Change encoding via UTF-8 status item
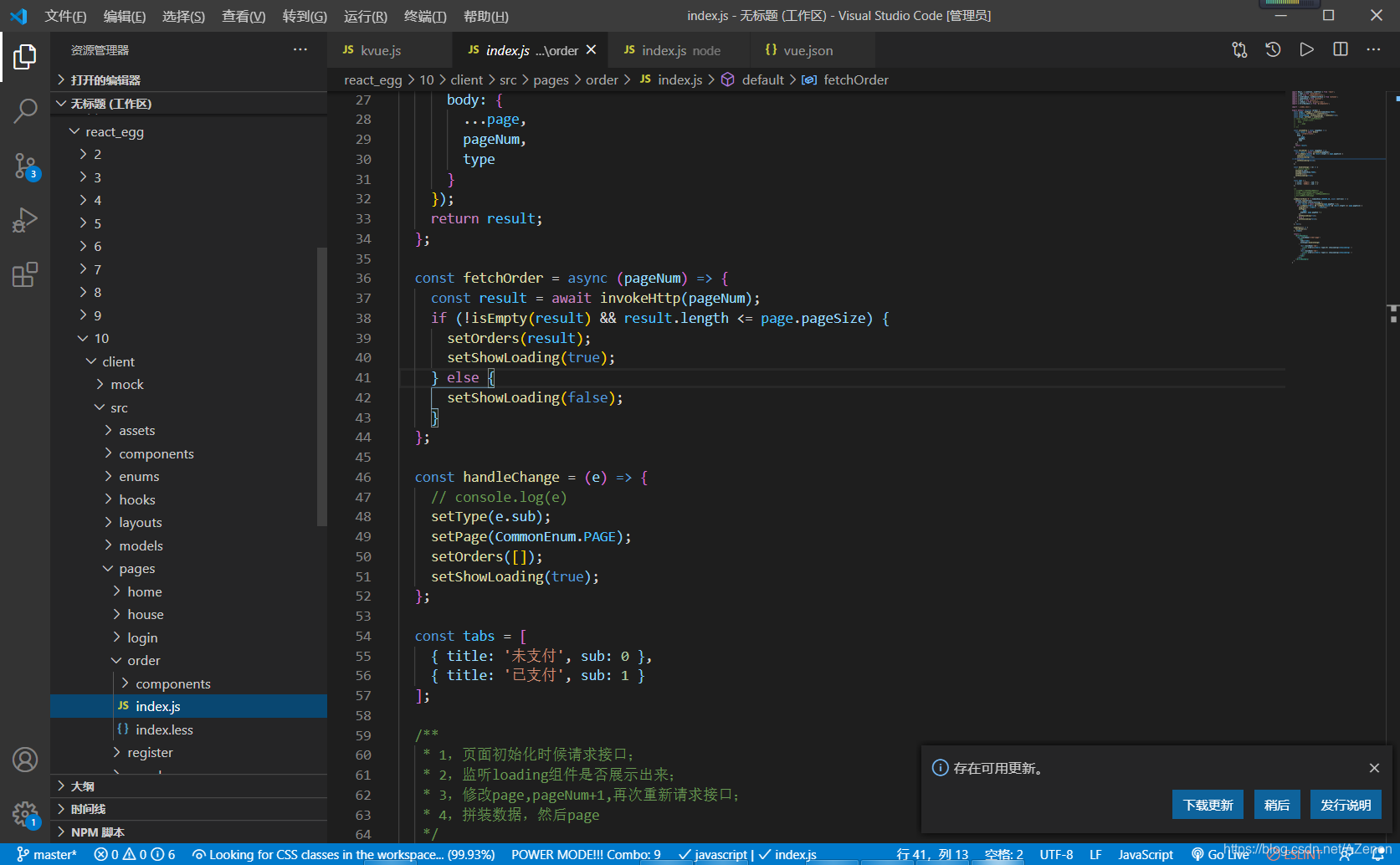The height and width of the screenshot is (865, 1400). [x=1056, y=854]
